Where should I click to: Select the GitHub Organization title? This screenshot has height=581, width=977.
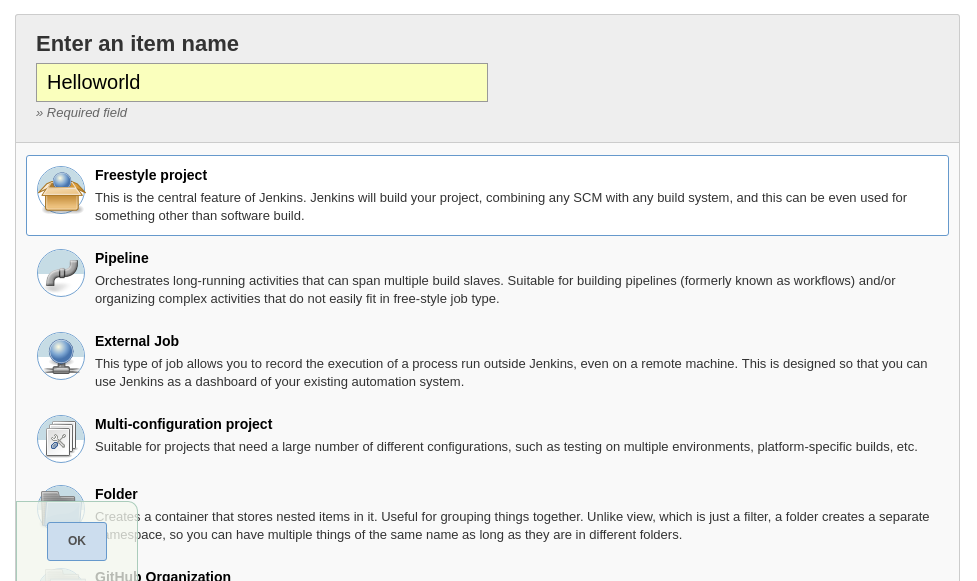coord(163,575)
